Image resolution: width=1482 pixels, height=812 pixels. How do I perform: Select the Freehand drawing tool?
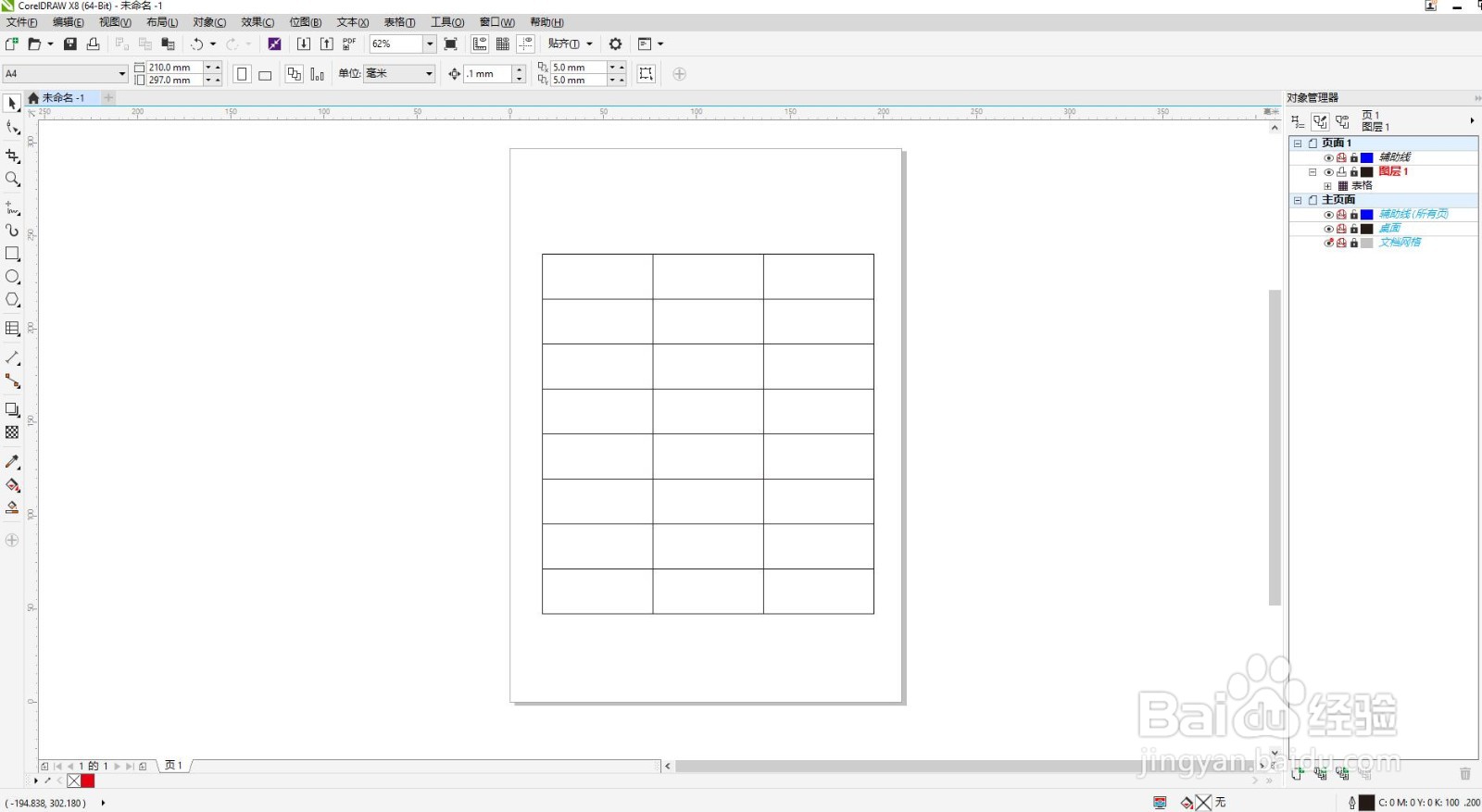[x=12, y=207]
